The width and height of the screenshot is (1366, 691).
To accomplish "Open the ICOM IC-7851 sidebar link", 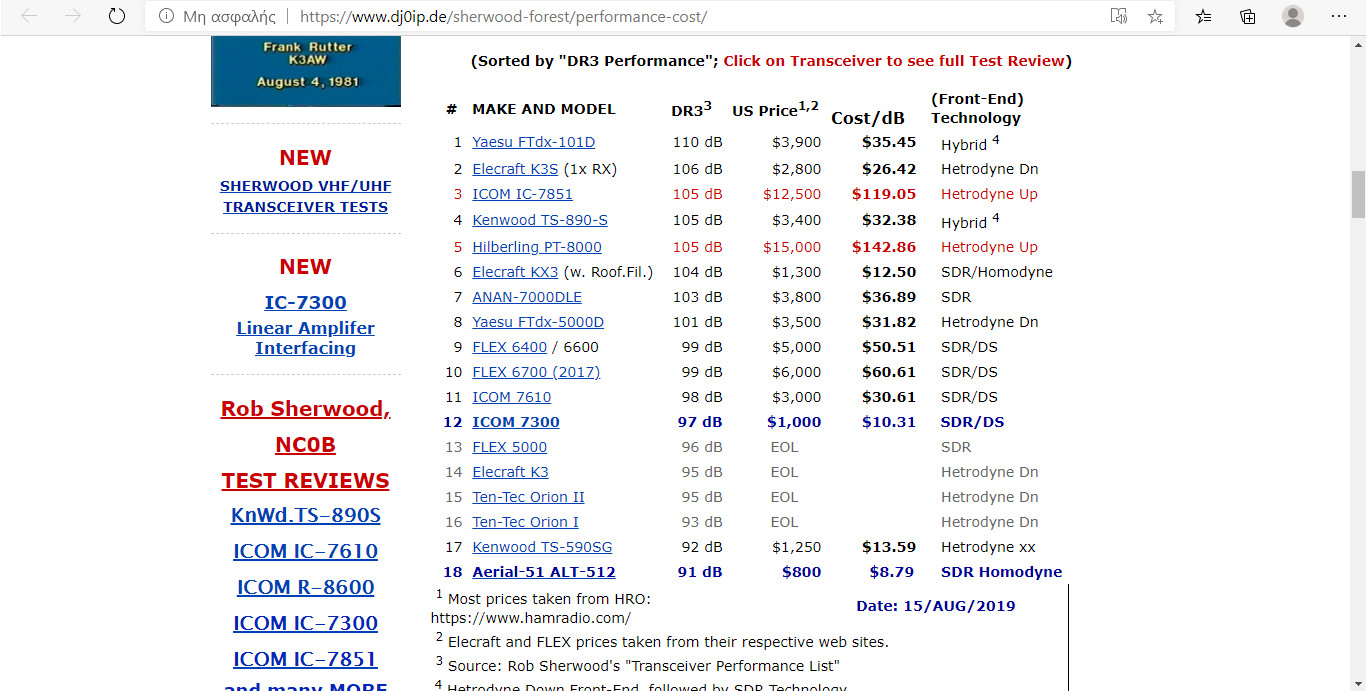I will pos(305,659).
